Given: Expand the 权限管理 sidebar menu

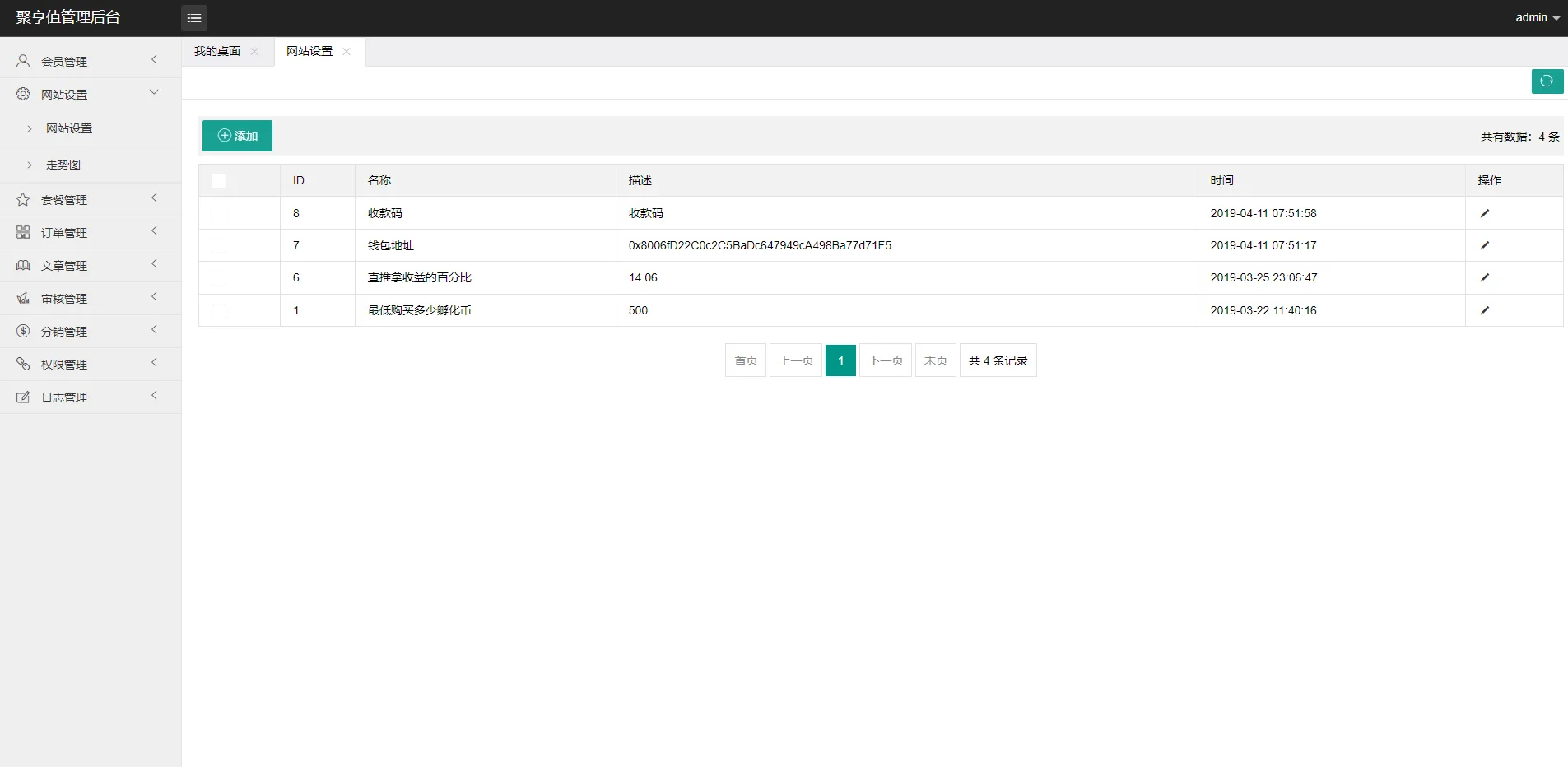Looking at the screenshot, I should click(x=64, y=365).
